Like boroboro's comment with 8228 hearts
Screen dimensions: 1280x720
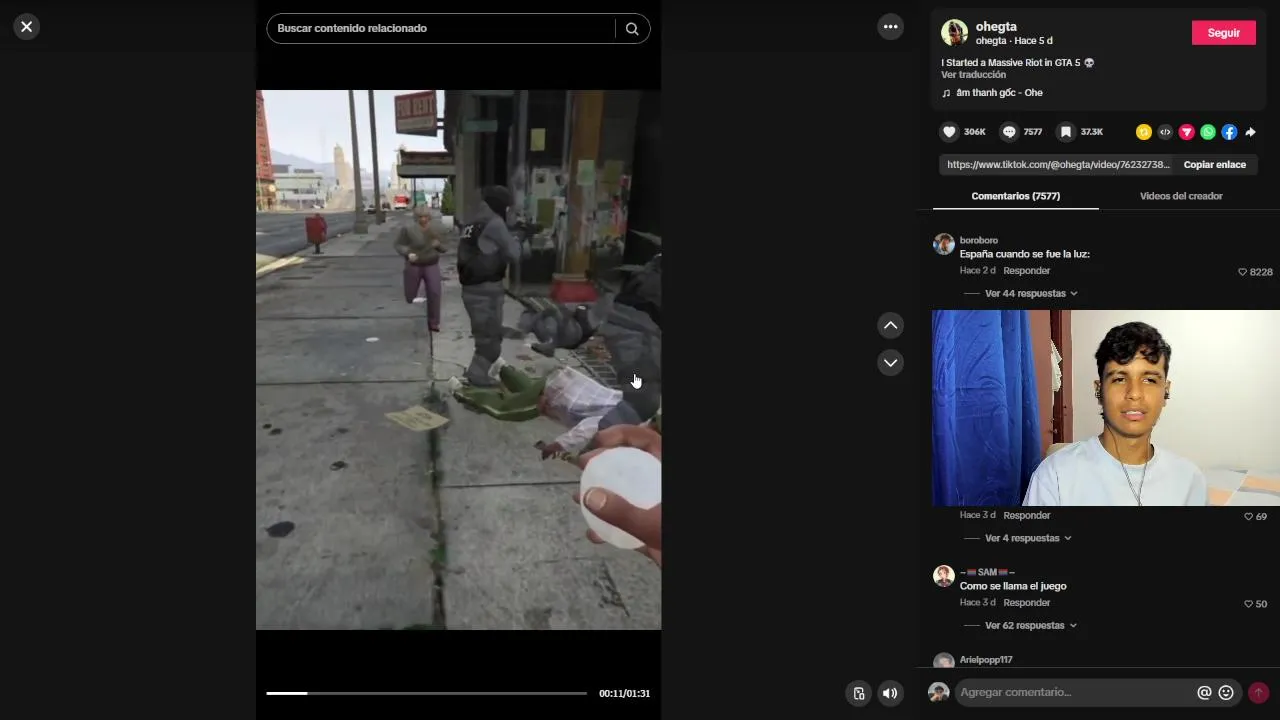click(x=1242, y=272)
